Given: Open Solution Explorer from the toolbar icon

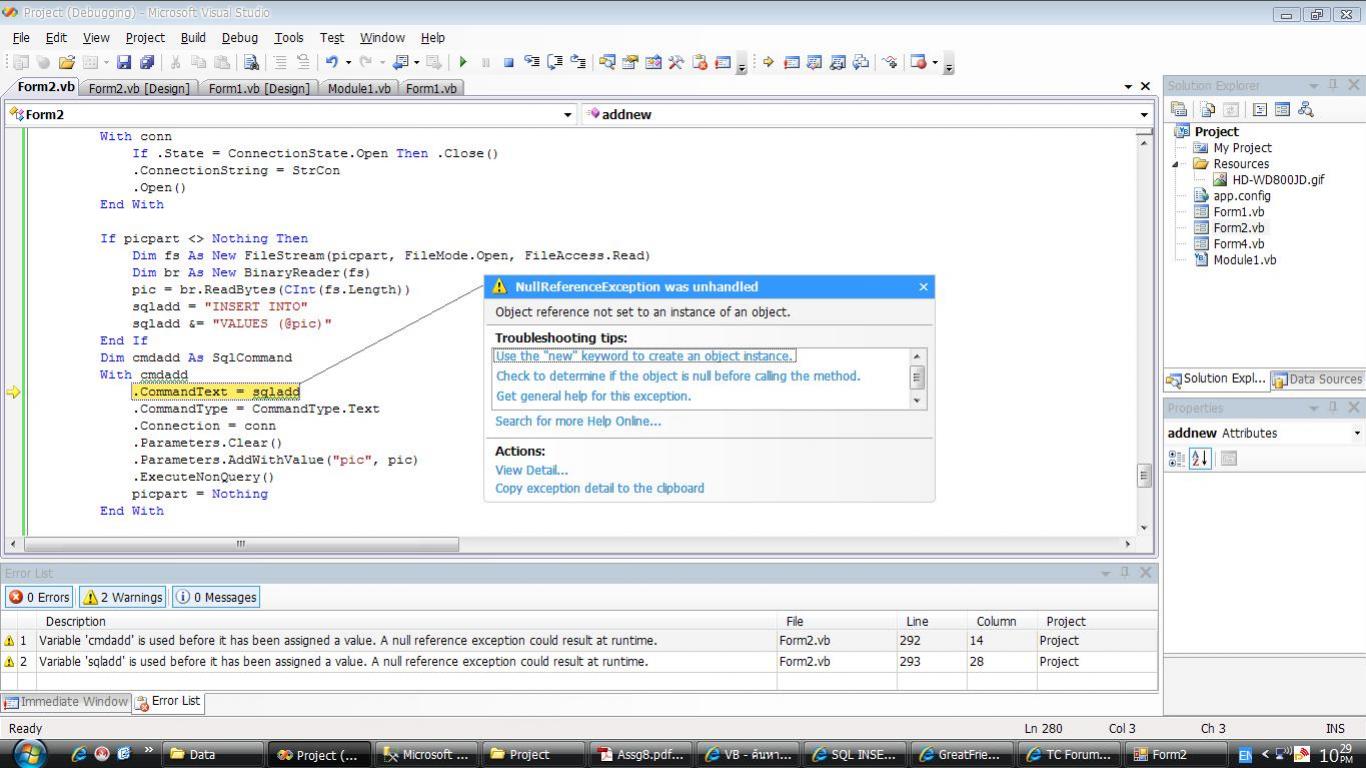Looking at the screenshot, I should tap(607, 62).
